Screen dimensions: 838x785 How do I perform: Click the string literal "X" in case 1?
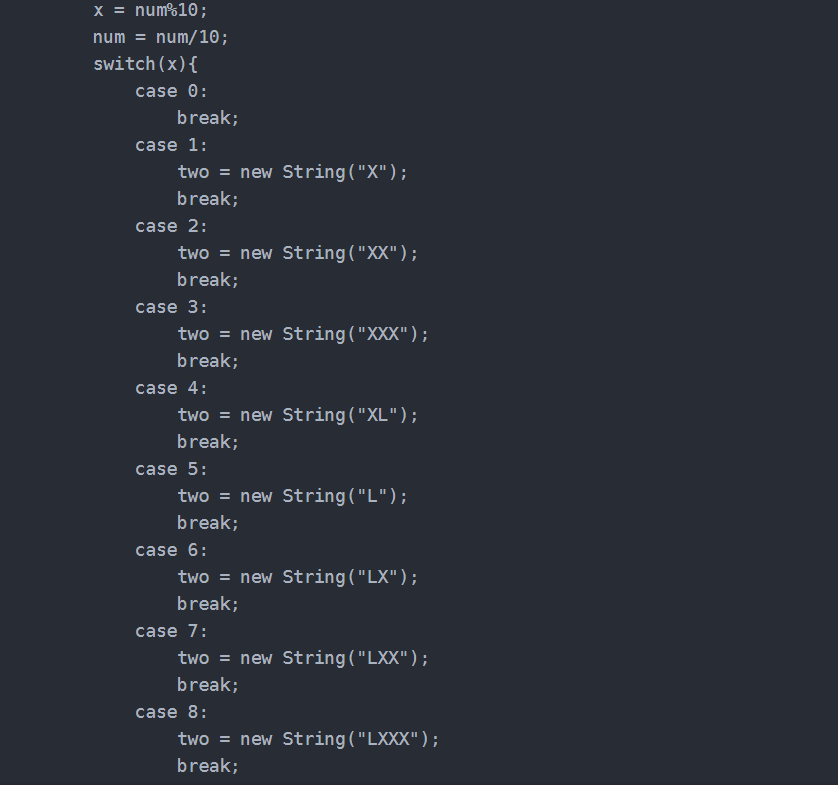click(372, 172)
